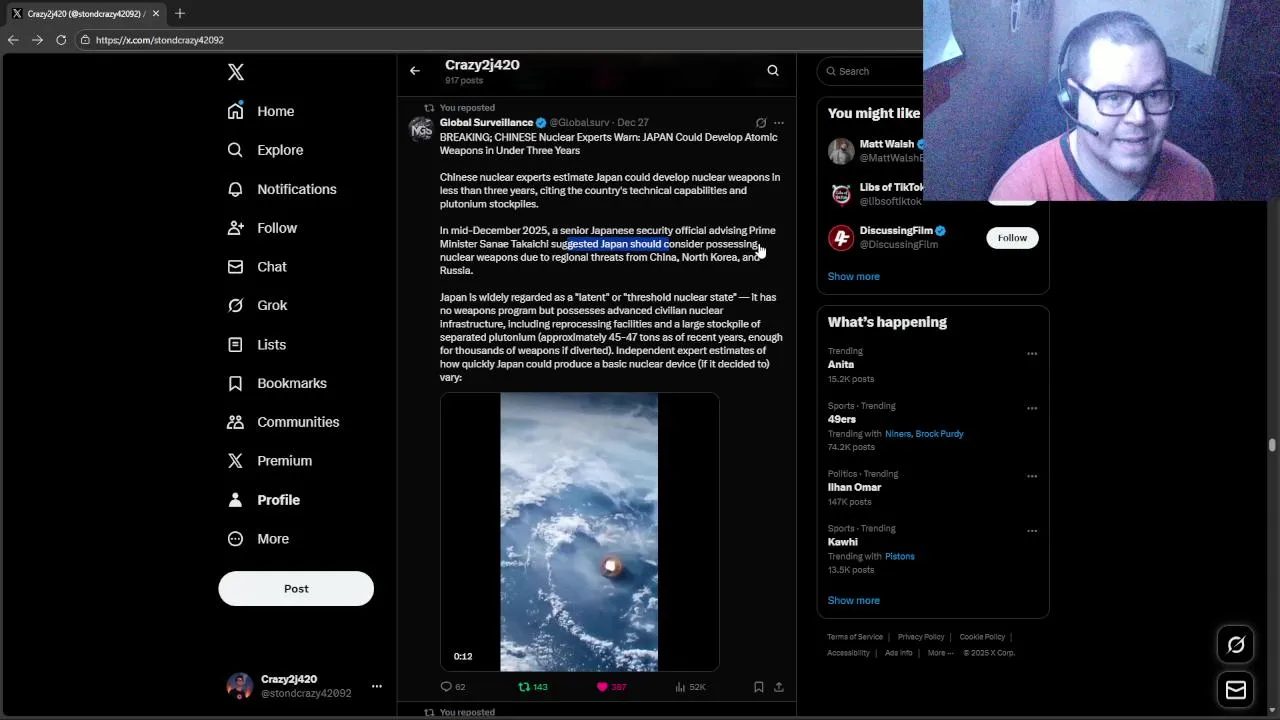Open more options for Ilhan Omar trend
This screenshot has width=1280, height=720.
pyautogui.click(x=1032, y=476)
